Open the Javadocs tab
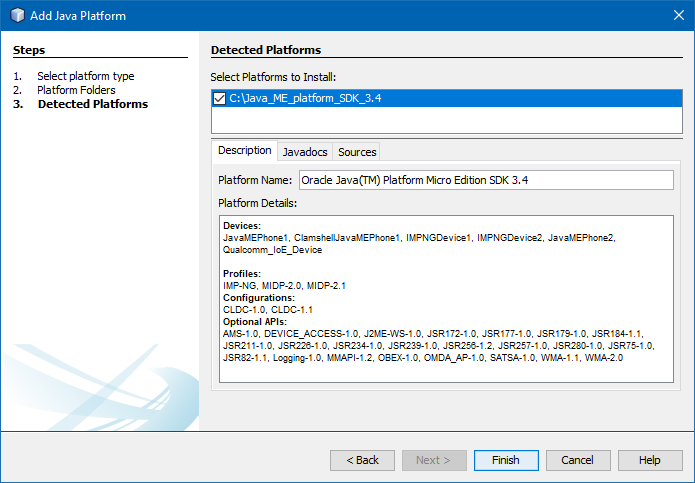This screenshot has height=483, width=695. pyautogui.click(x=305, y=152)
